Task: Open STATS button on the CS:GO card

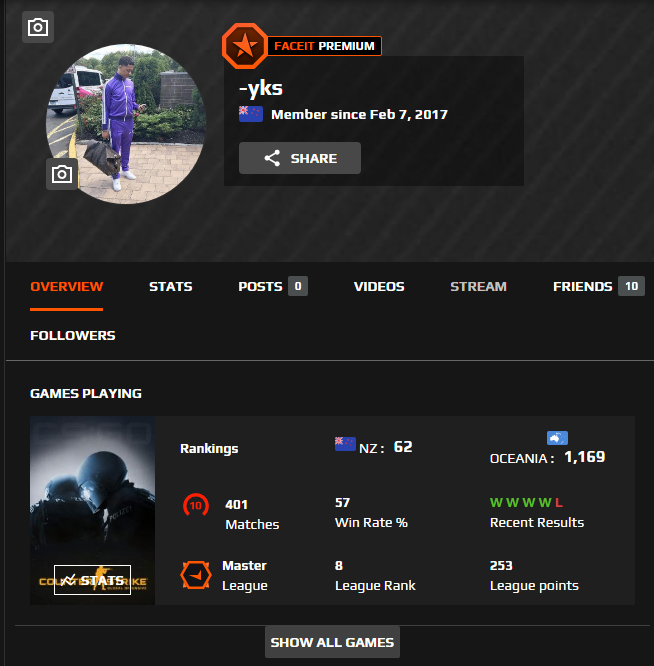Action: (93, 580)
